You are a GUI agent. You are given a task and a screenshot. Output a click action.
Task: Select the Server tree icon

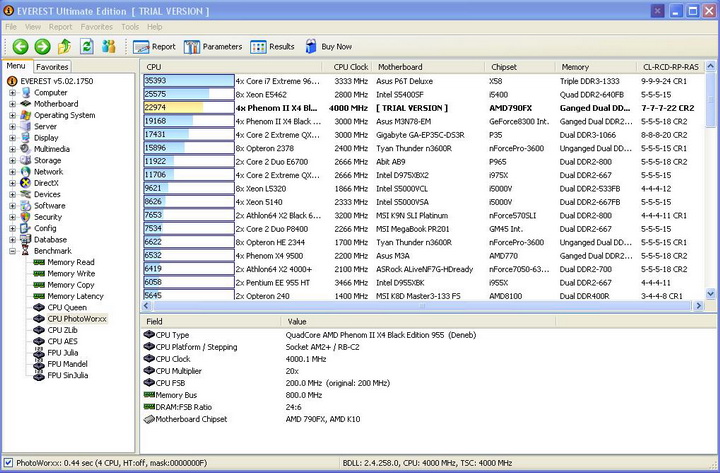[x=26, y=126]
